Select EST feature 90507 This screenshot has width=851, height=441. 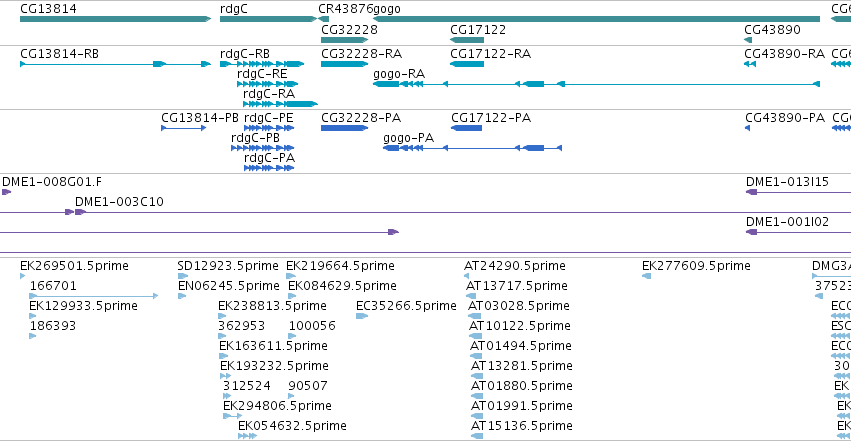[x=291, y=396]
